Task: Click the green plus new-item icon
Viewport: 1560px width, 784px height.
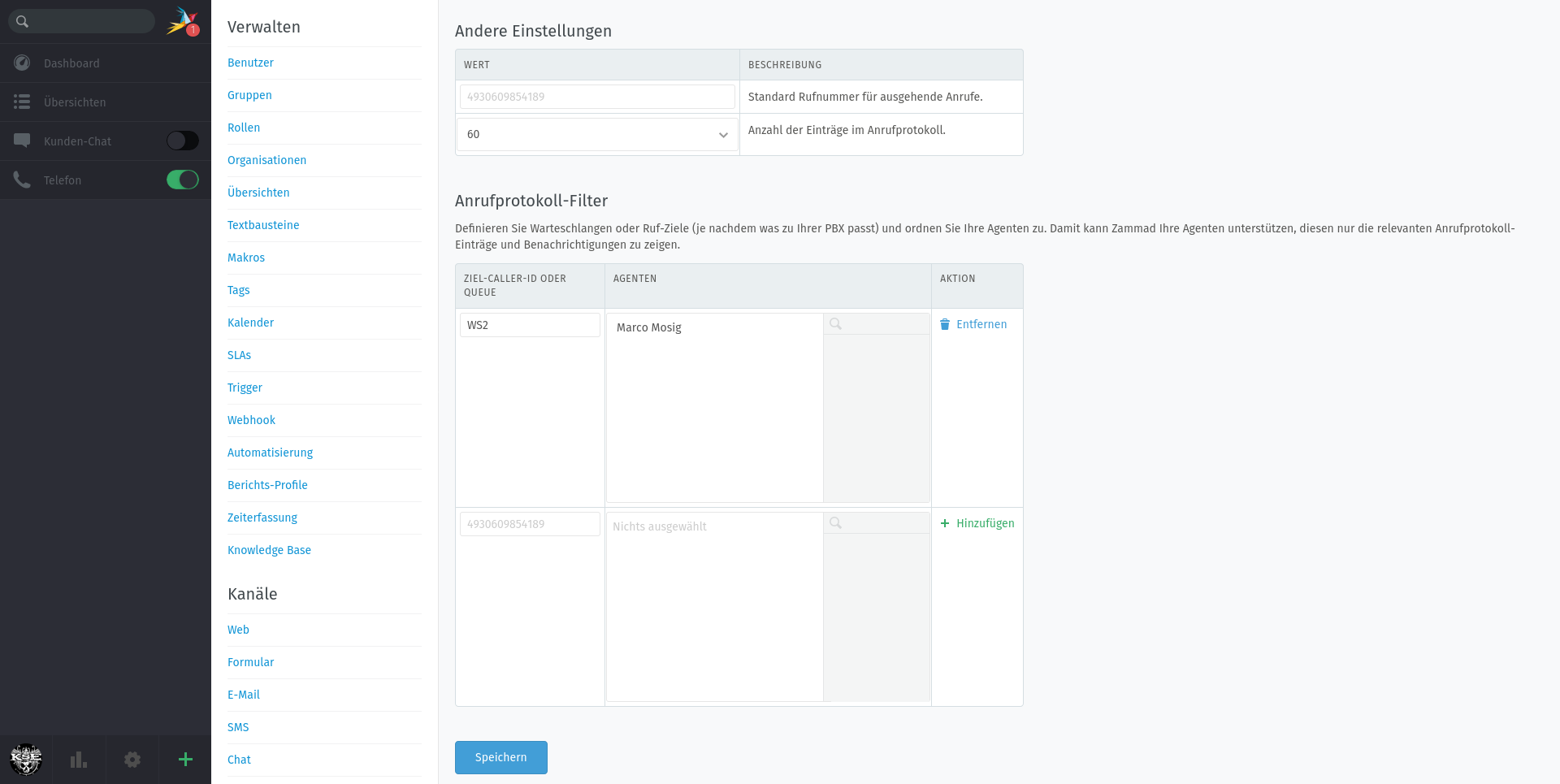Action: click(x=185, y=760)
